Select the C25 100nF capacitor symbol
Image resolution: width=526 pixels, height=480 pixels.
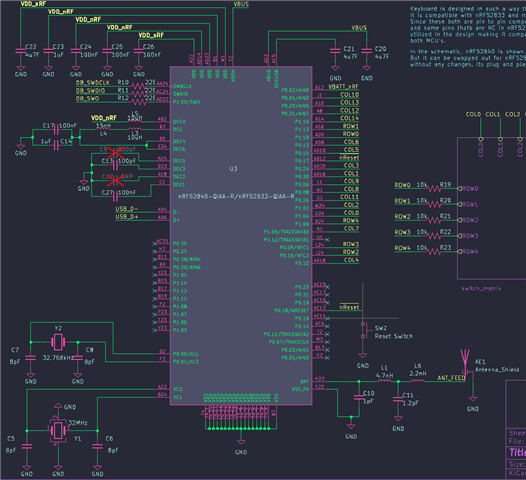point(107,51)
